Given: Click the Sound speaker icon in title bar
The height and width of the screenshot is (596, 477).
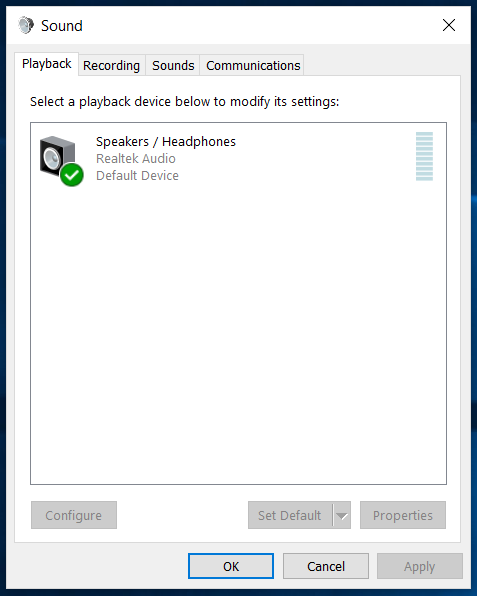Looking at the screenshot, I should tap(26, 25).
